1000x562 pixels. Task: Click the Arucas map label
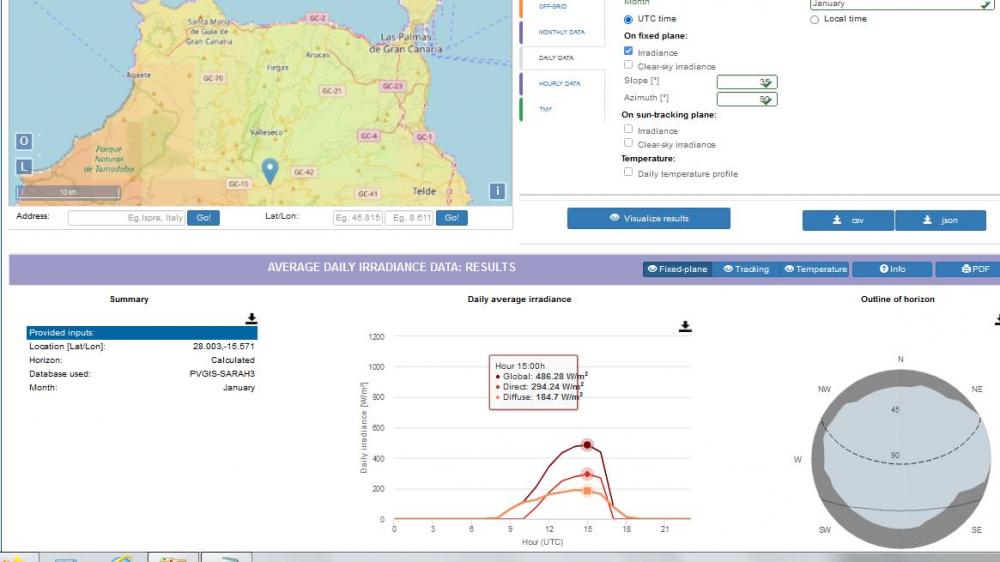tap(317, 55)
